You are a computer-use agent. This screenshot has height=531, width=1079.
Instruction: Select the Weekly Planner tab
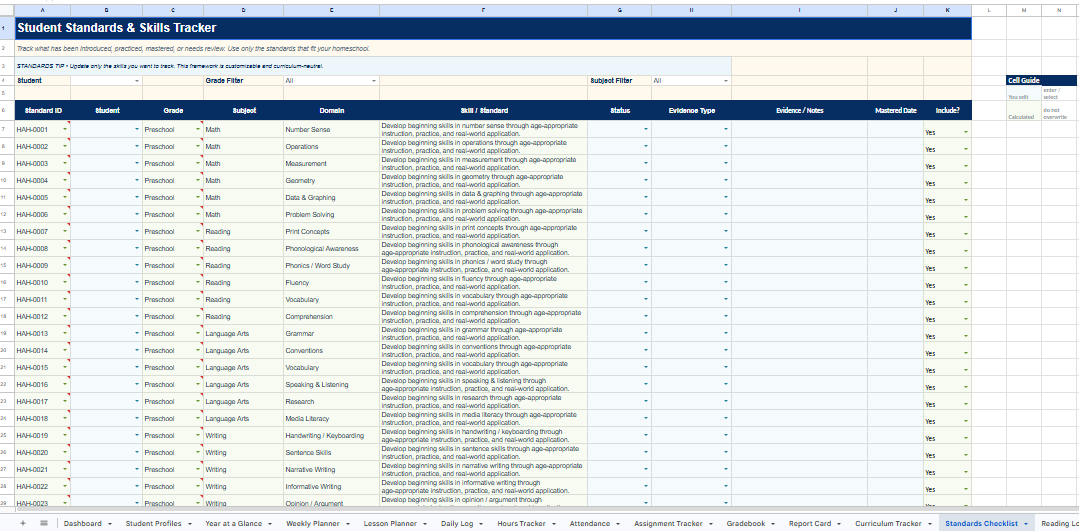pos(317,523)
